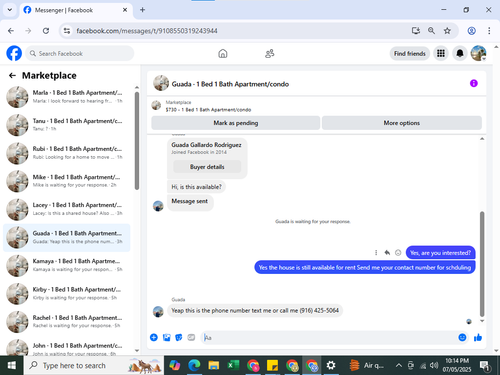Open the Lacey conversation

click(67, 209)
